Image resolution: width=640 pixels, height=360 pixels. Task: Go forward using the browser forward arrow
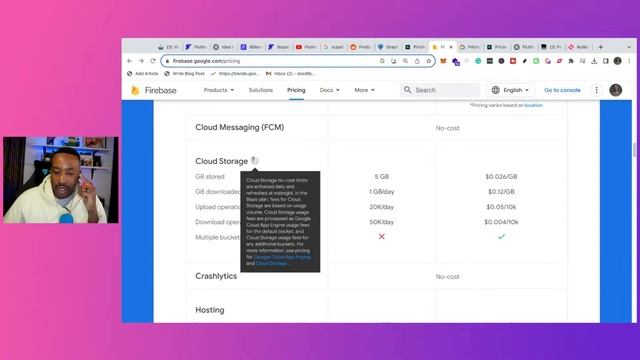(x=141, y=61)
